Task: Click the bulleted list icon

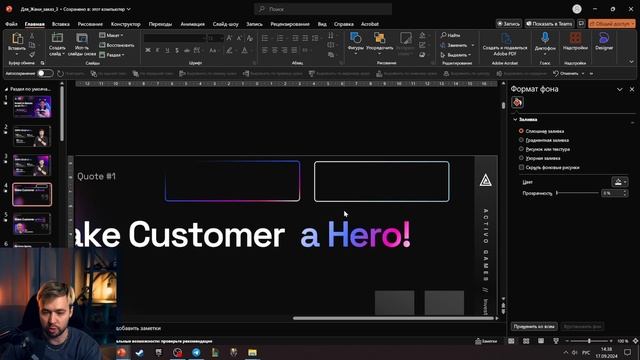Action: point(265,38)
